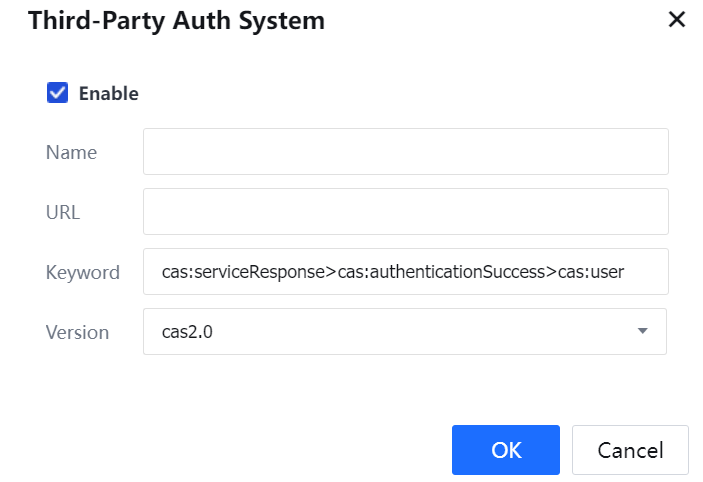Screen dimensions: 703x482
Task: Click the Version dropdown arrow icon
Action: (643, 332)
